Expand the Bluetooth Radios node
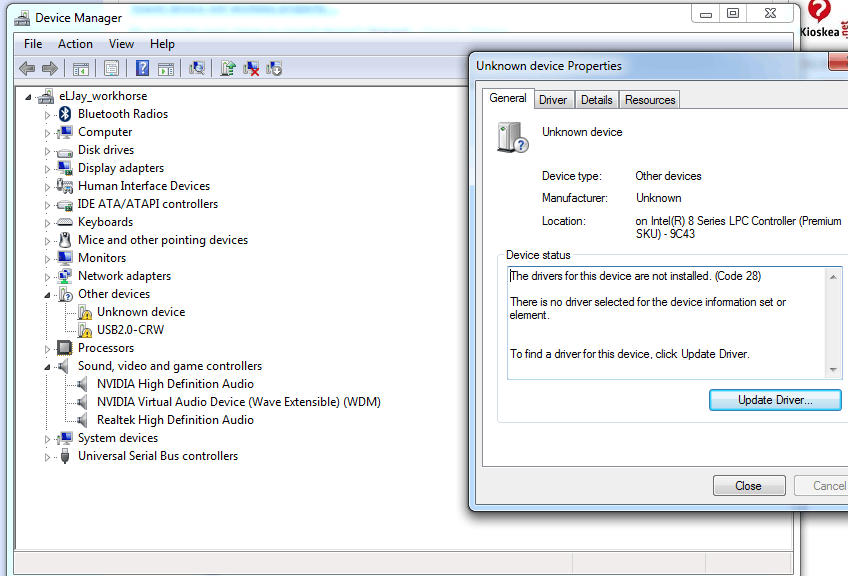The height and width of the screenshot is (577, 853). [x=47, y=115]
